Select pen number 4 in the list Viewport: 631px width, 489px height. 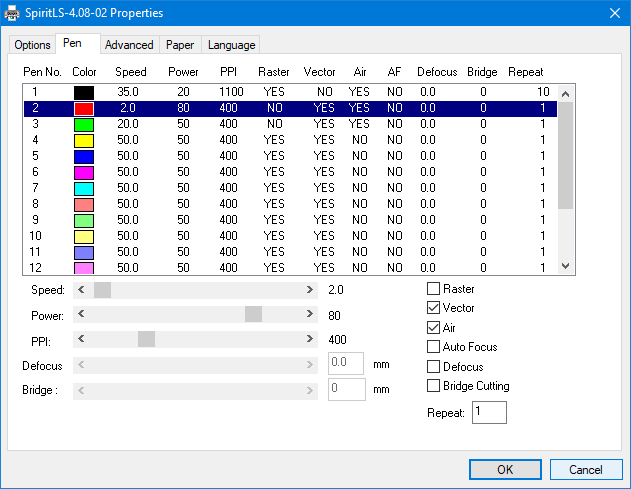click(290, 140)
